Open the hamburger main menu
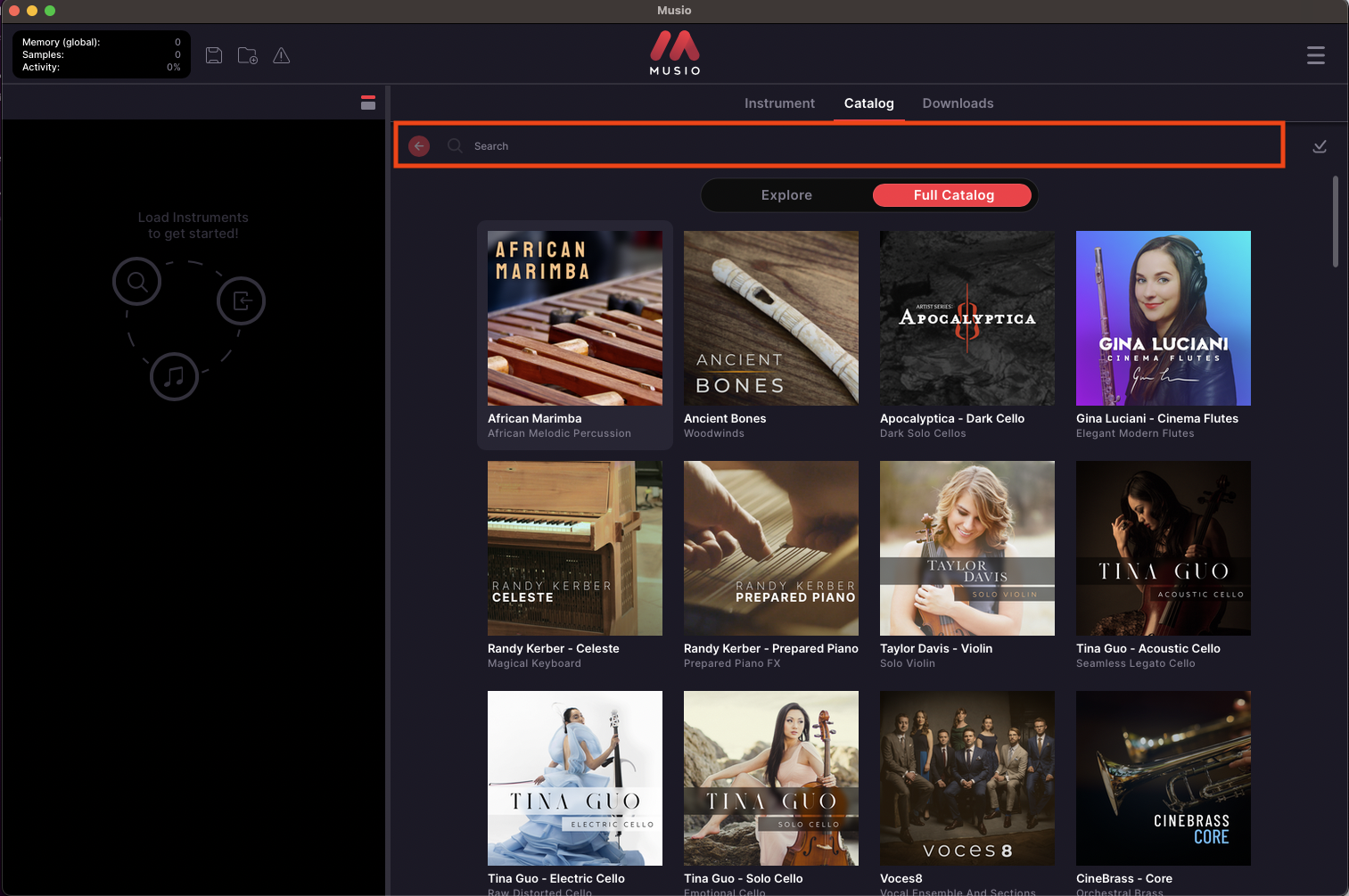The image size is (1349, 896). point(1316,55)
